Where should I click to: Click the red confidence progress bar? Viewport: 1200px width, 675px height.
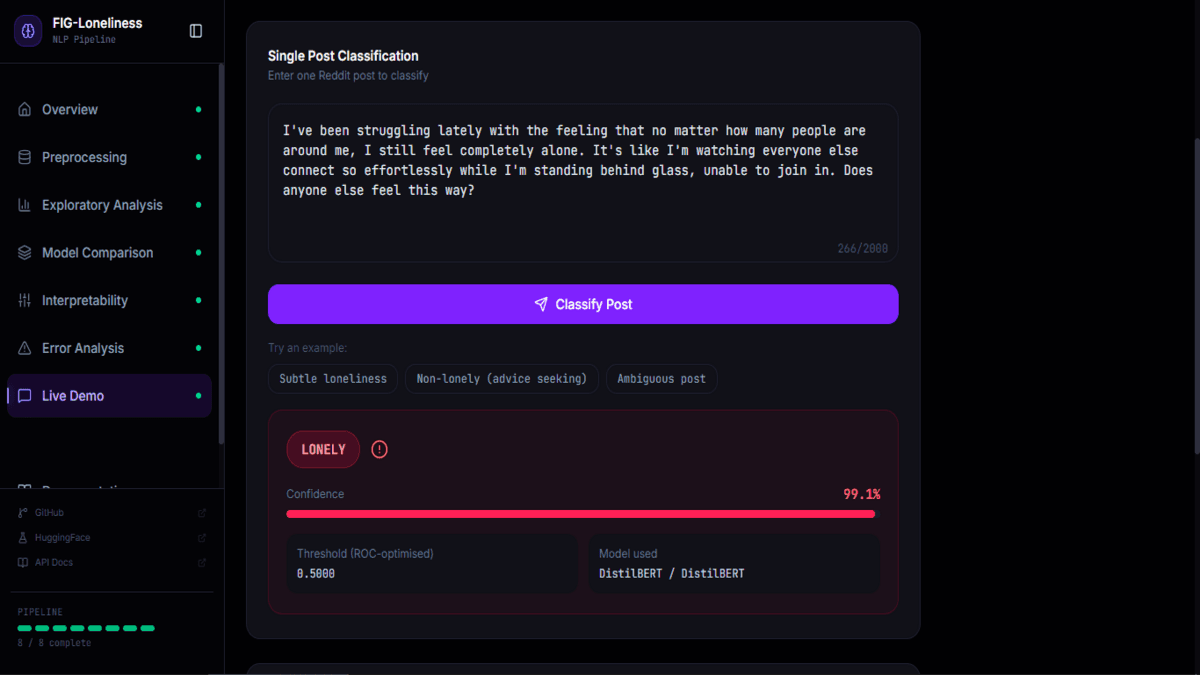[581, 514]
